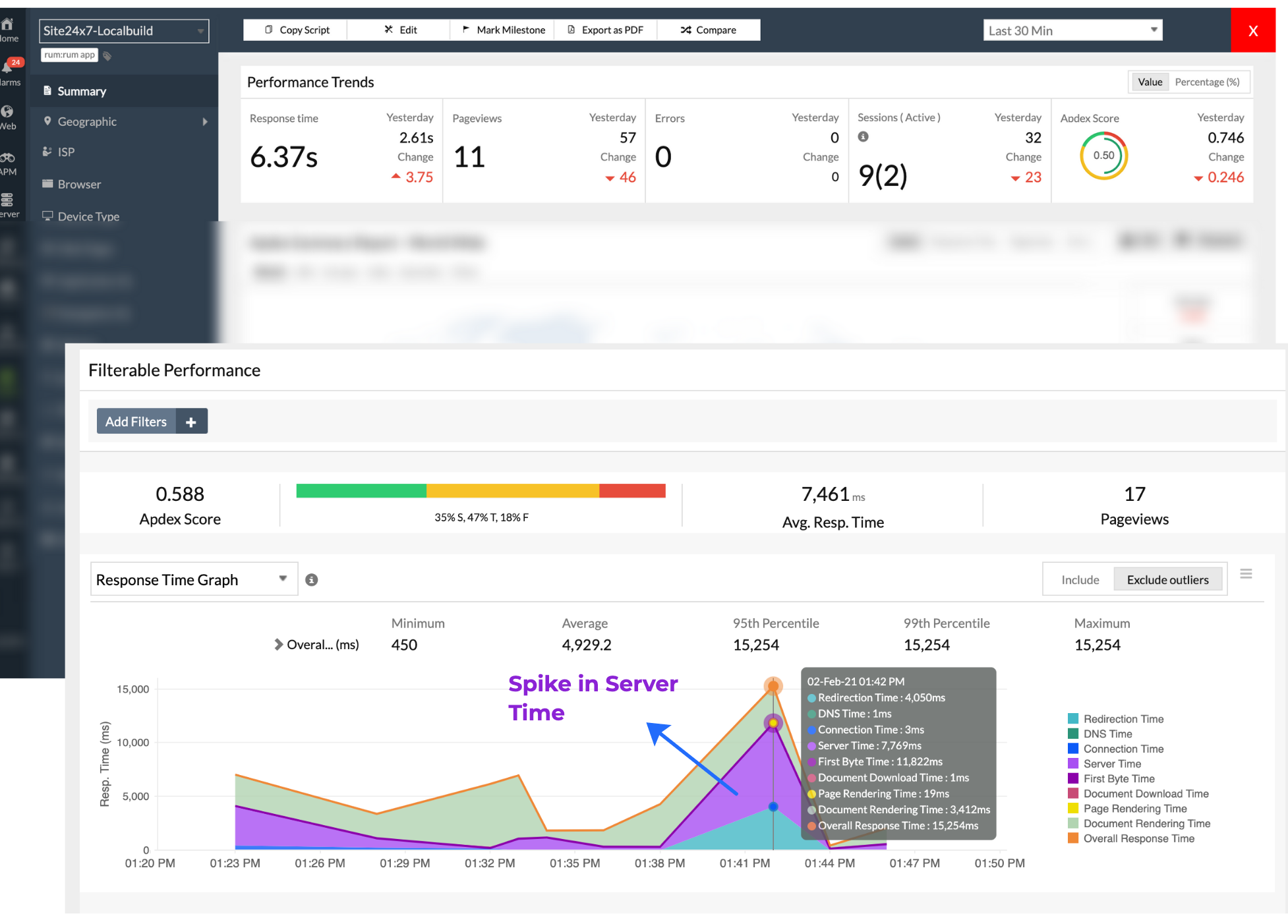
Task: Click the Export as PDF button
Action: (606, 30)
